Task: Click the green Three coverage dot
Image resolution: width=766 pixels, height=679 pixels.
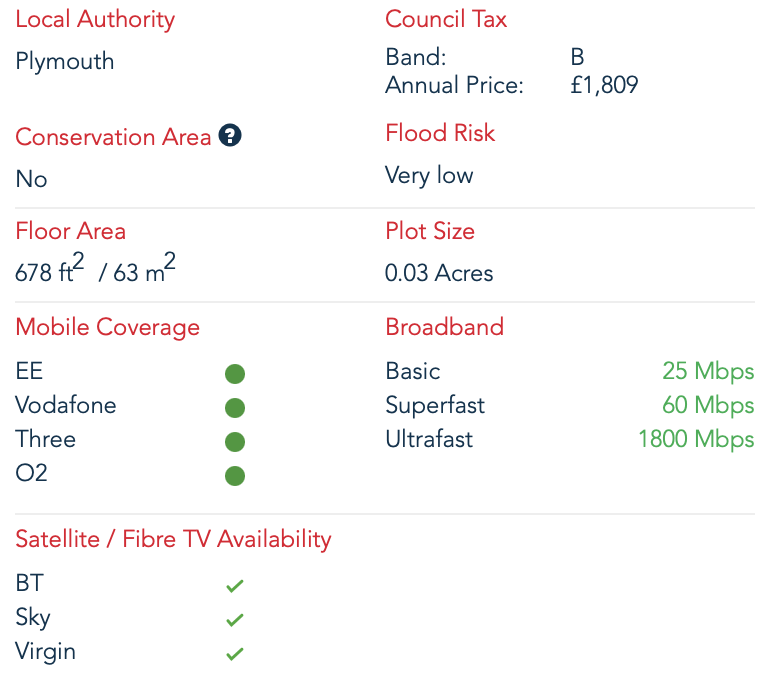Action: pyautogui.click(x=235, y=442)
